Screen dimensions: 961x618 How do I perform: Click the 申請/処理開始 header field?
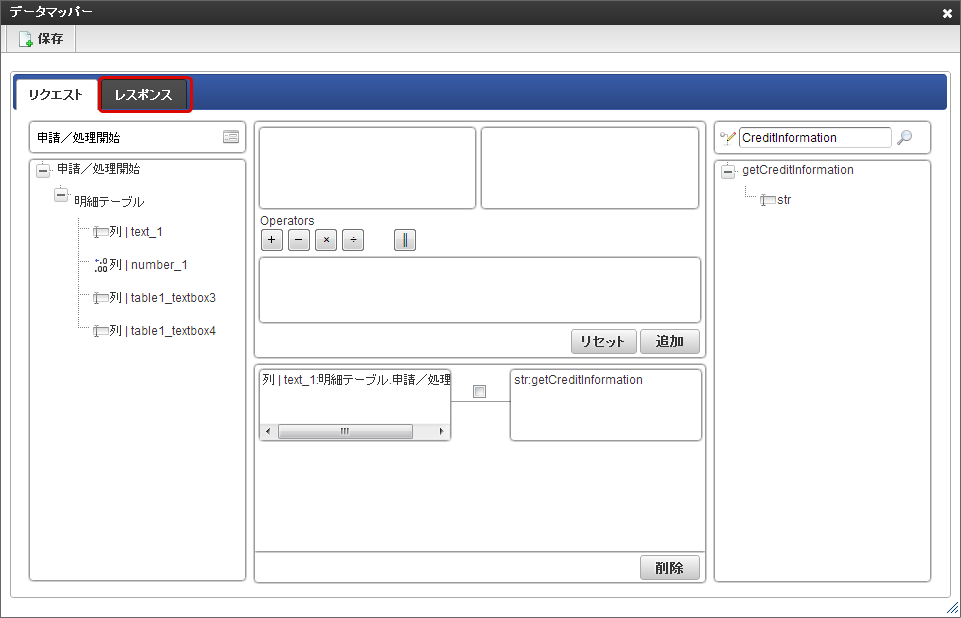(137, 137)
